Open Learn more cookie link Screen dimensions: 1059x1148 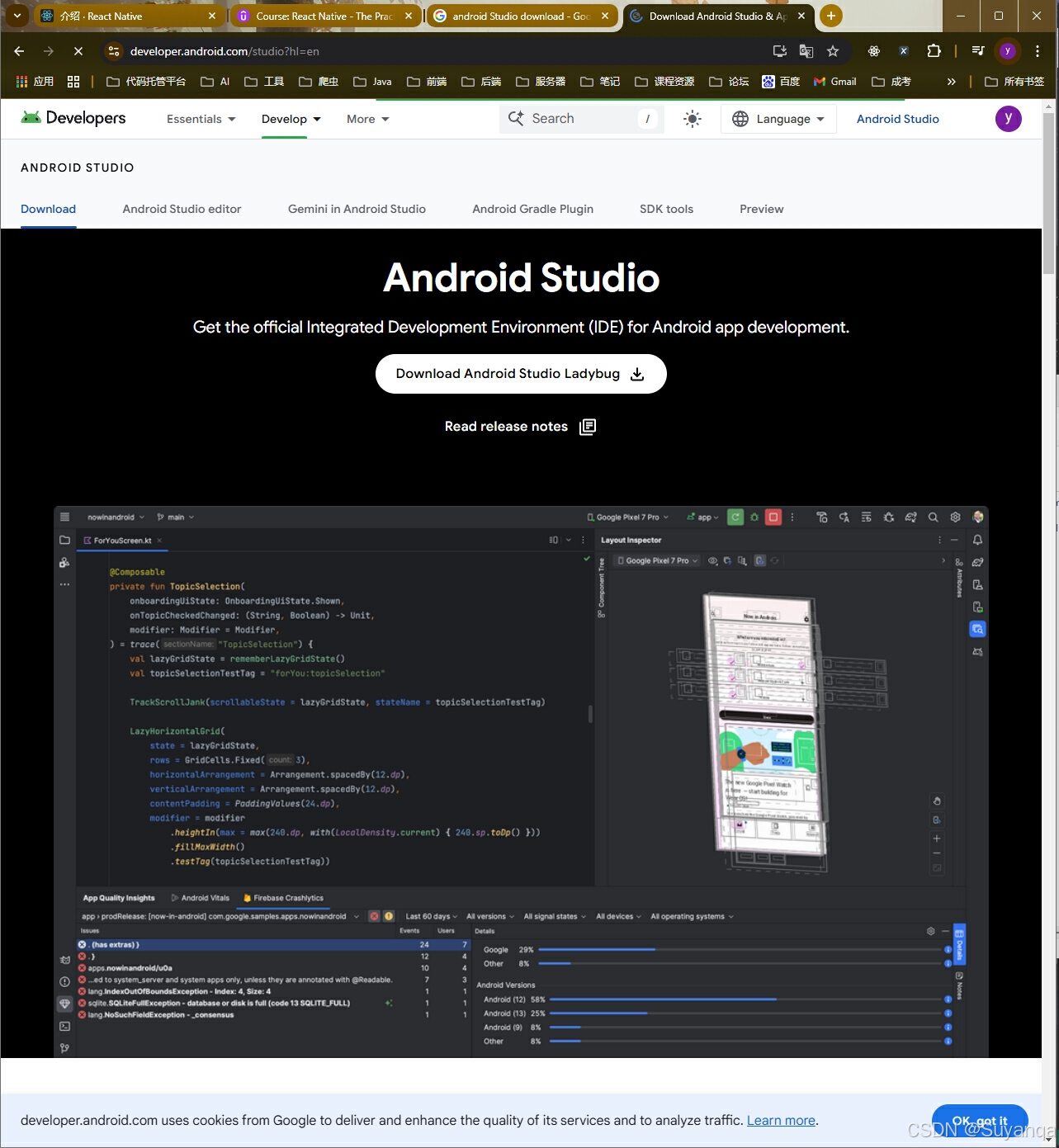781,1120
